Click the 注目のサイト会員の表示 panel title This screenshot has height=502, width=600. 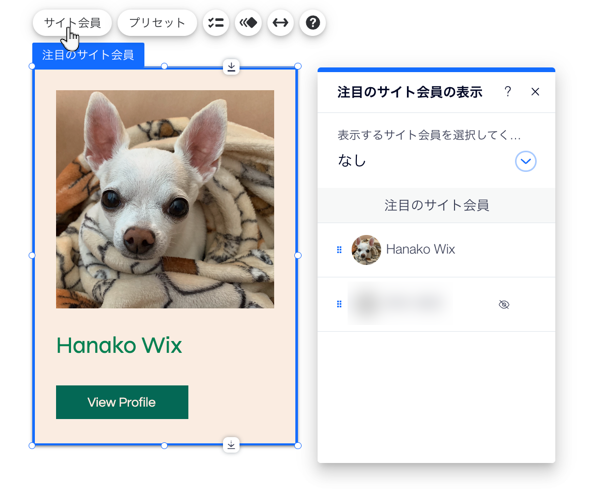click(409, 92)
